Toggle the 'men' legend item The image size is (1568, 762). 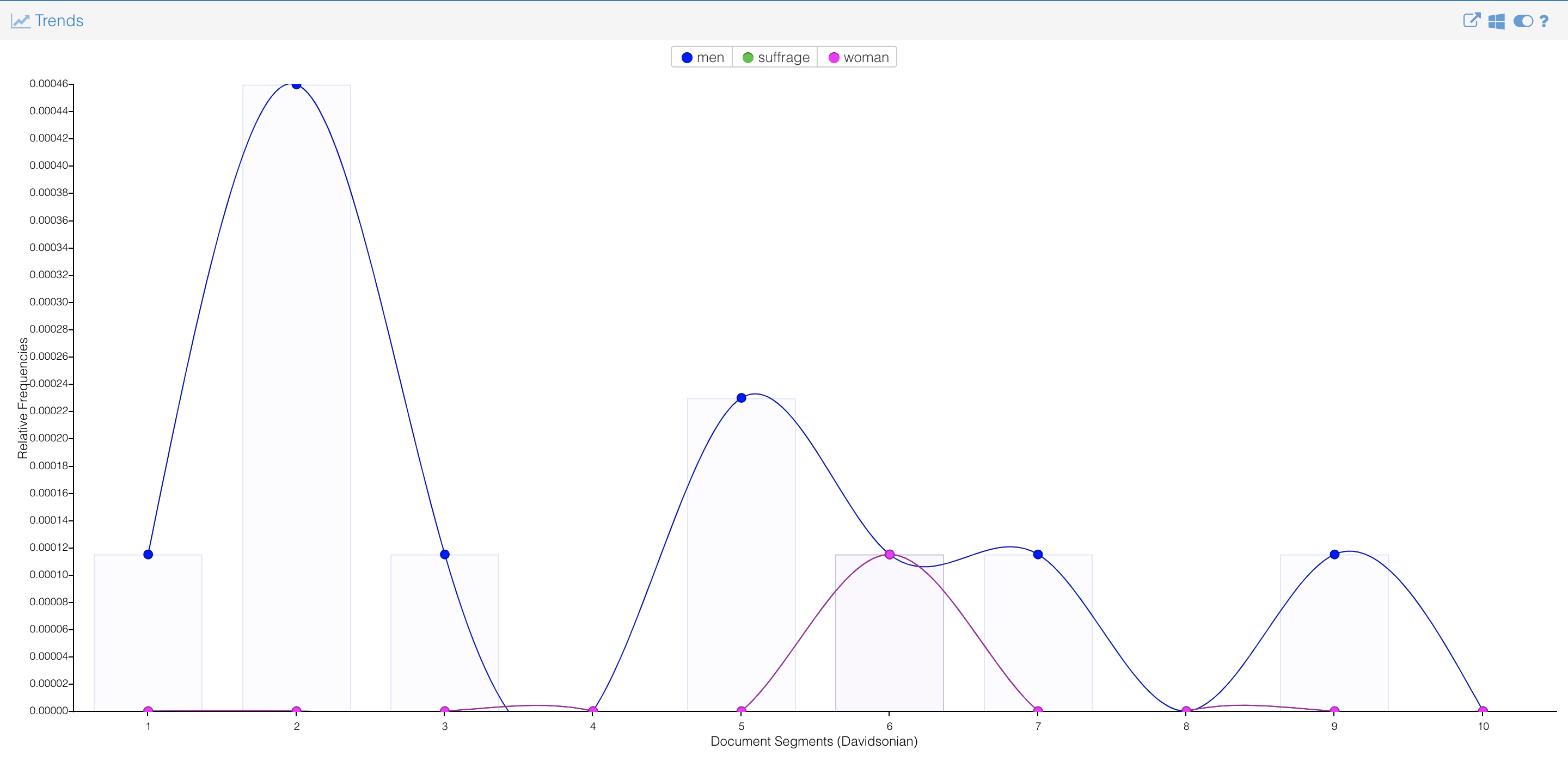pyautogui.click(x=702, y=57)
